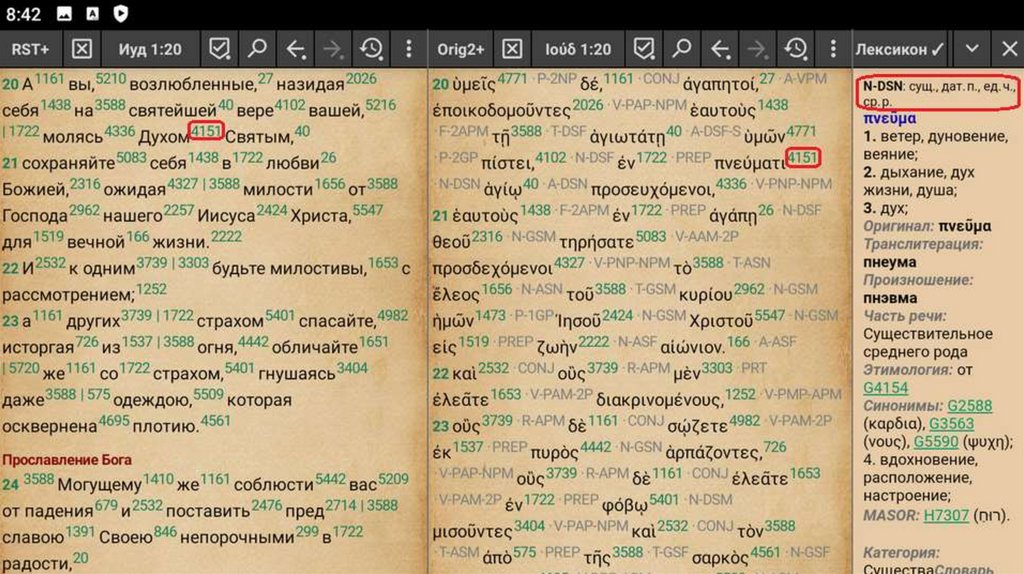Screen dimensions: 1024x574
Task: Open search in the RST+ pane
Action: coord(257,49)
